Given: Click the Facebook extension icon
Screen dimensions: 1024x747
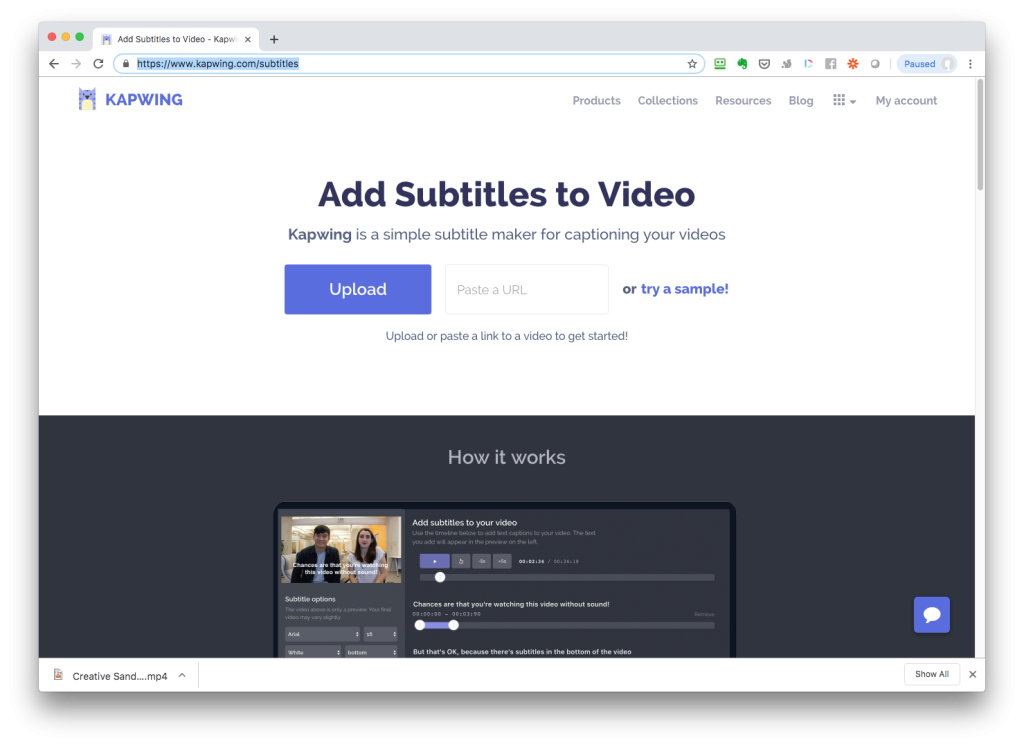Looking at the screenshot, I should [831, 64].
